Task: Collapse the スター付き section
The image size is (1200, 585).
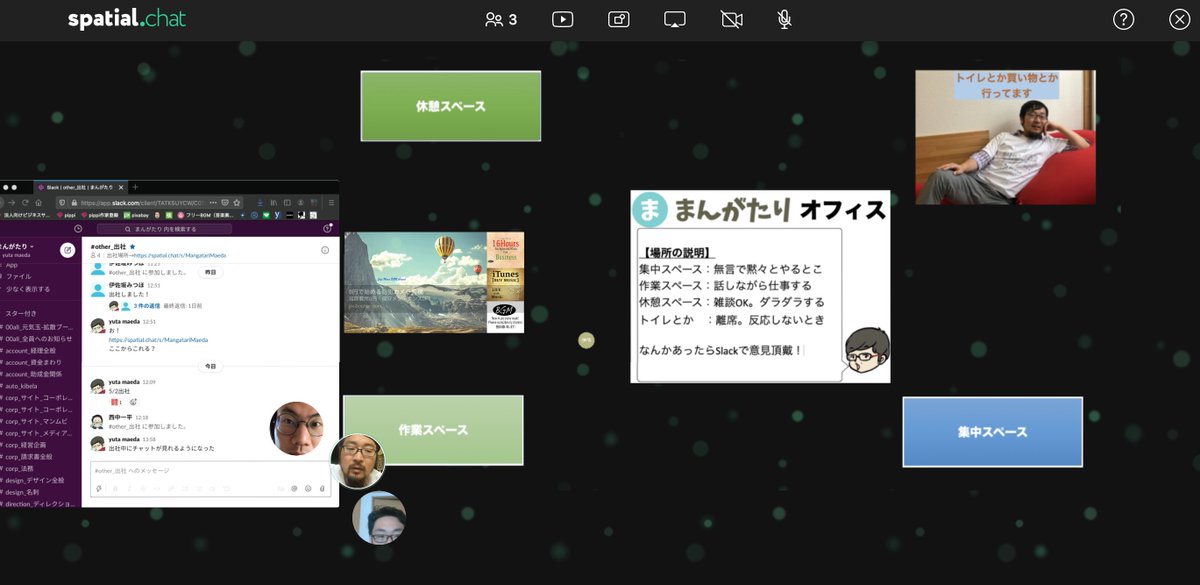Action: (x=20, y=312)
